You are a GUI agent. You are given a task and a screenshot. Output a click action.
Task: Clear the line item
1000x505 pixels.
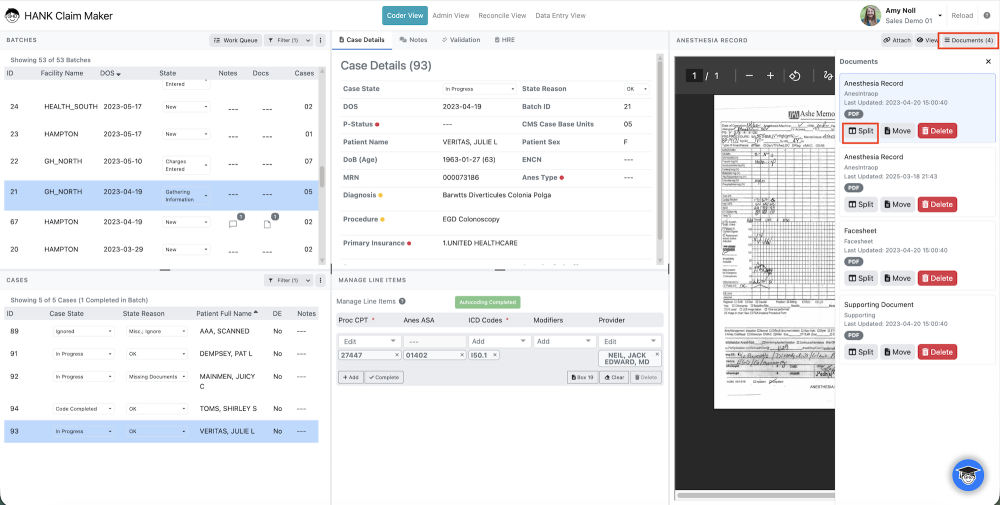pyautogui.click(x=614, y=377)
